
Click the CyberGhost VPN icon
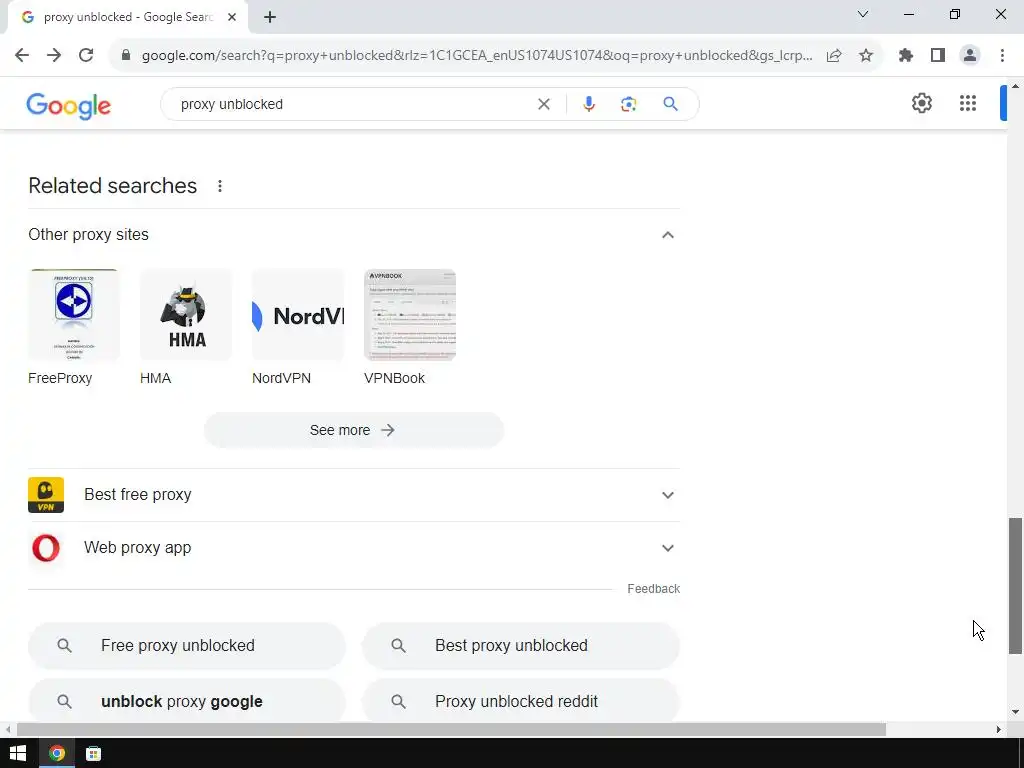point(46,495)
